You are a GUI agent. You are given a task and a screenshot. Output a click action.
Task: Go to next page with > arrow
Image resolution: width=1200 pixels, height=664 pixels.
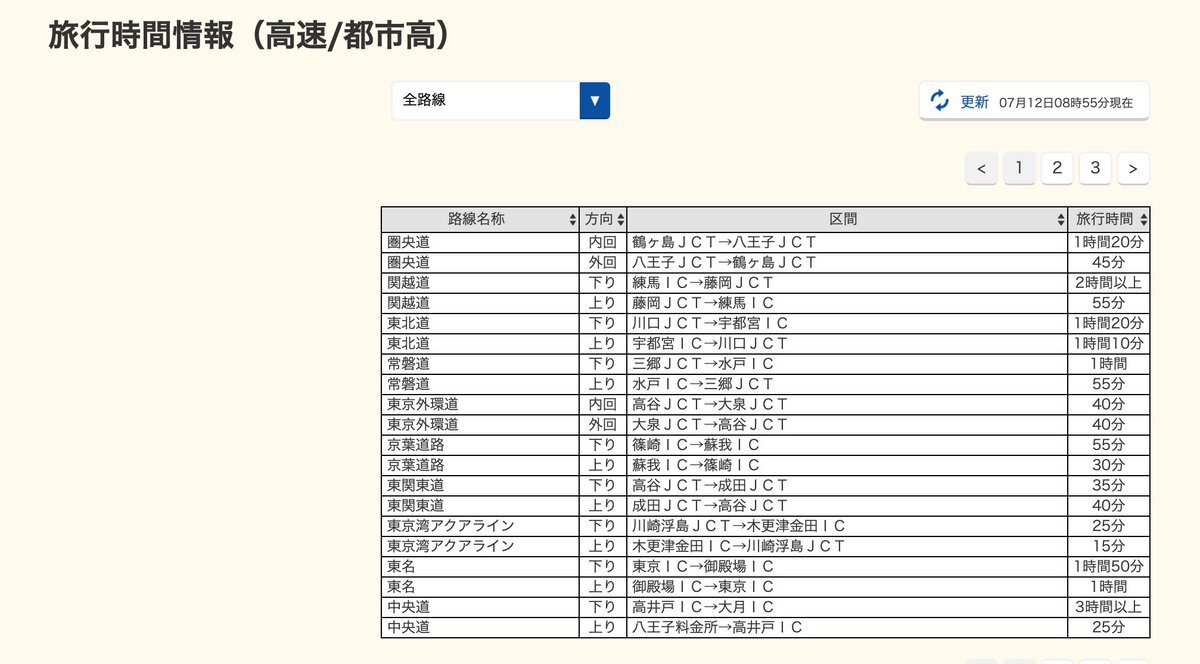tap(1133, 168)
